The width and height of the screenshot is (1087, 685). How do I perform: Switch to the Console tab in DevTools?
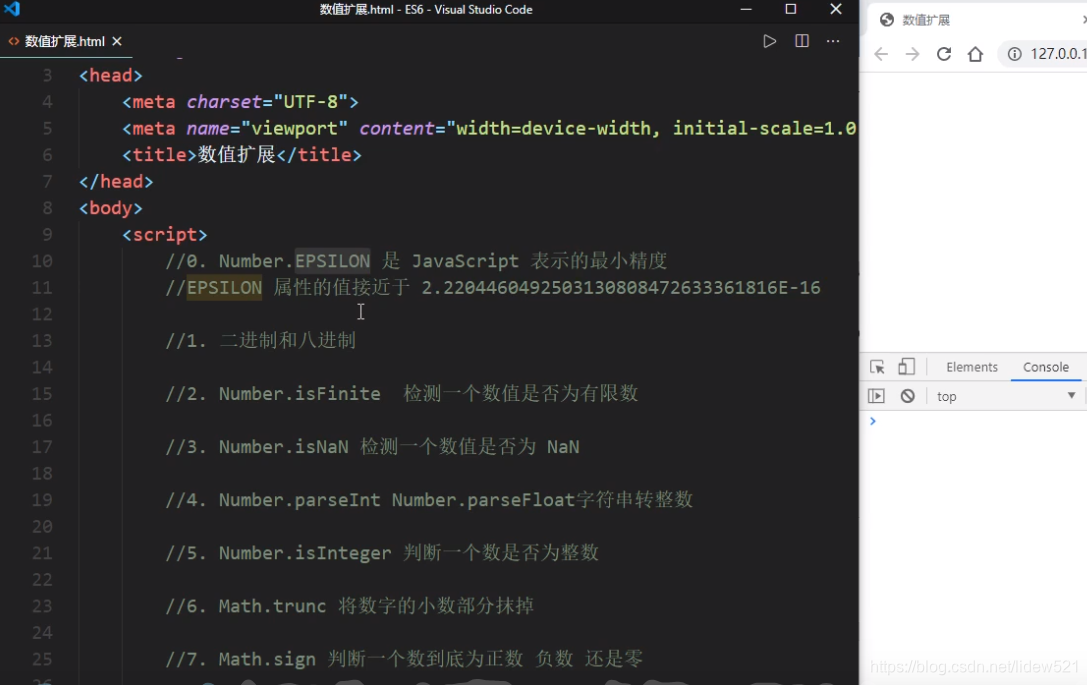click(x=1045, y=367)
